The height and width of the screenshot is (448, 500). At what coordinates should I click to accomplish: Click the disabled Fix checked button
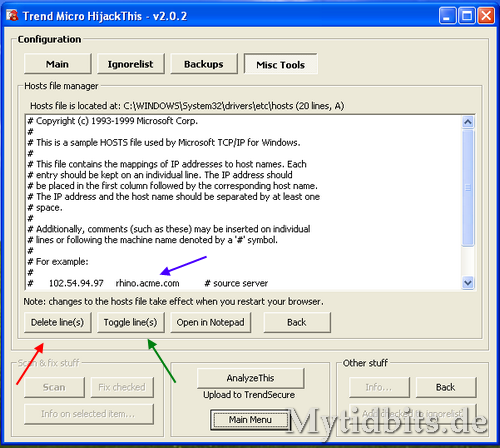pos(122,387)
